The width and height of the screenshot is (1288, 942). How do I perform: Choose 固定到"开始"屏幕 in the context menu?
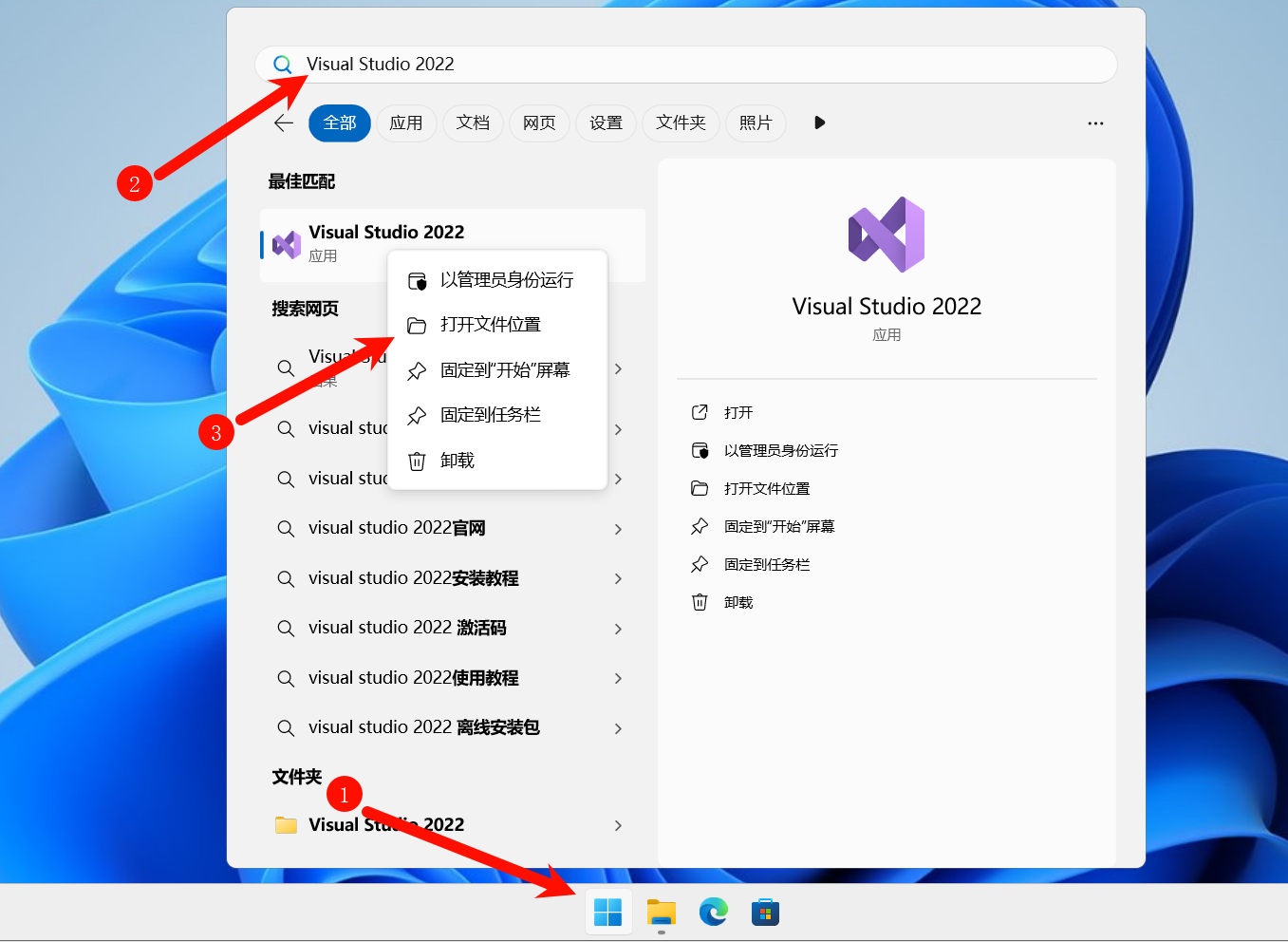coord(497,370)
